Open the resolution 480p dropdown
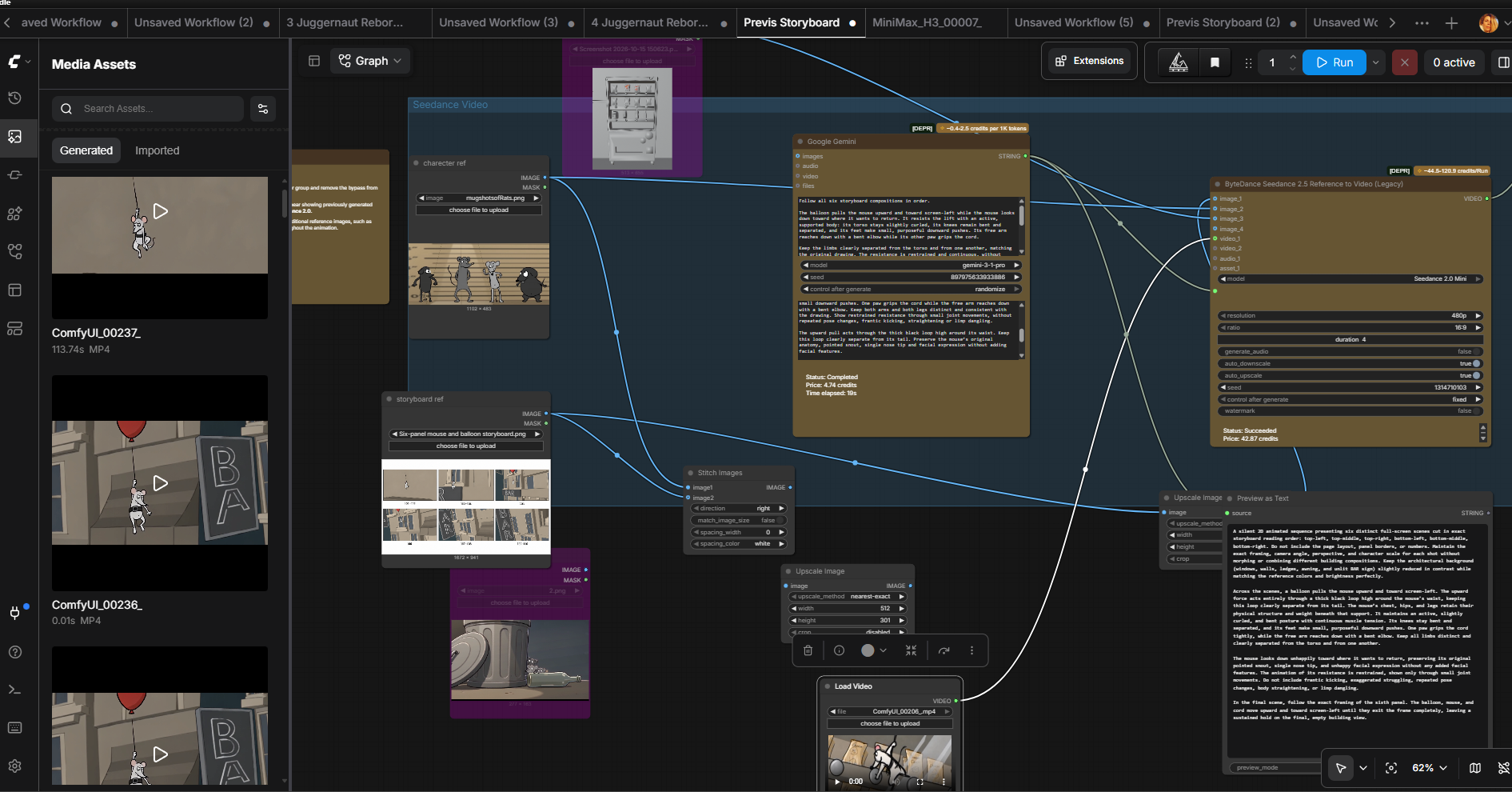This screenshot has height=792, width=1512. (x=1350, y=316)
